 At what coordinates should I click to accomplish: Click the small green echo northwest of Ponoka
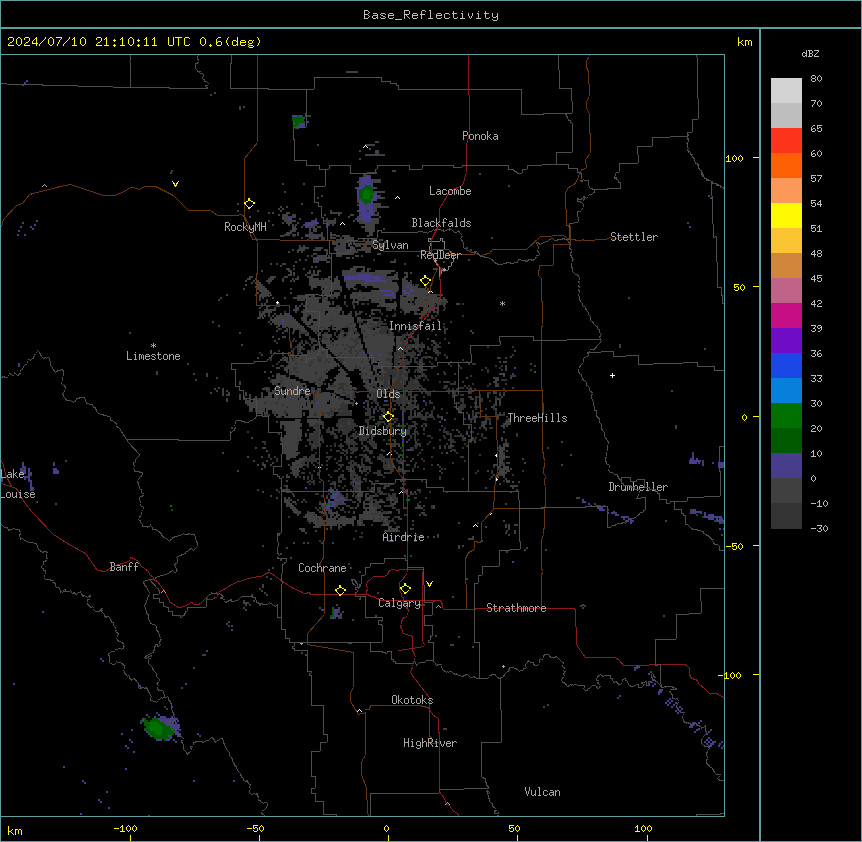(299, 121)
